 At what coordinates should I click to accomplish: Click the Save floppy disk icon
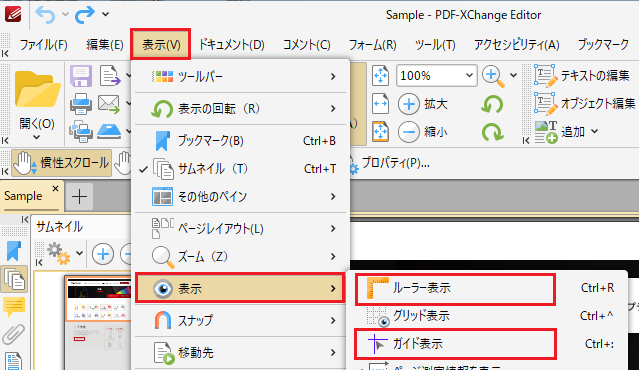point(81,76)
